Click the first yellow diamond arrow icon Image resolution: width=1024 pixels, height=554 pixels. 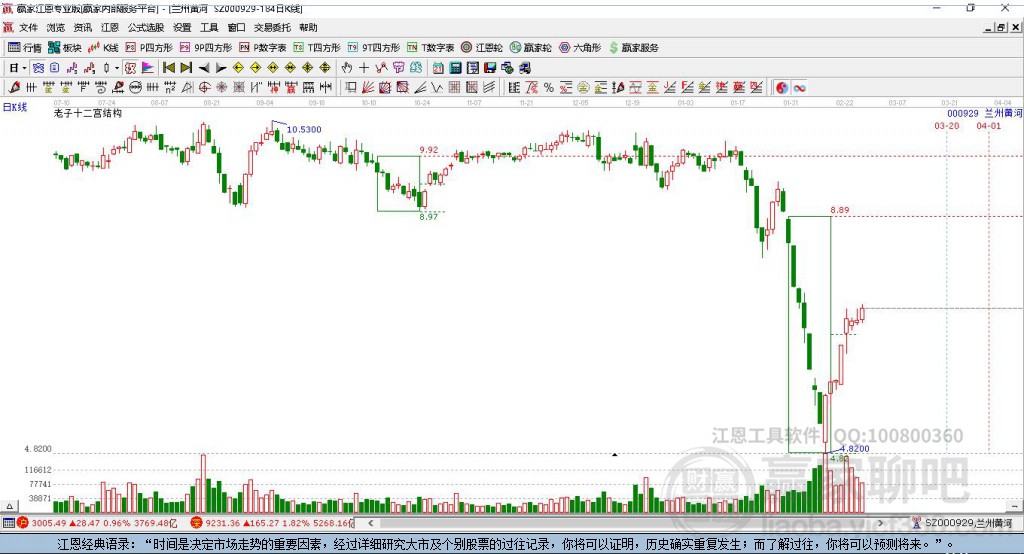pos(238,68)
